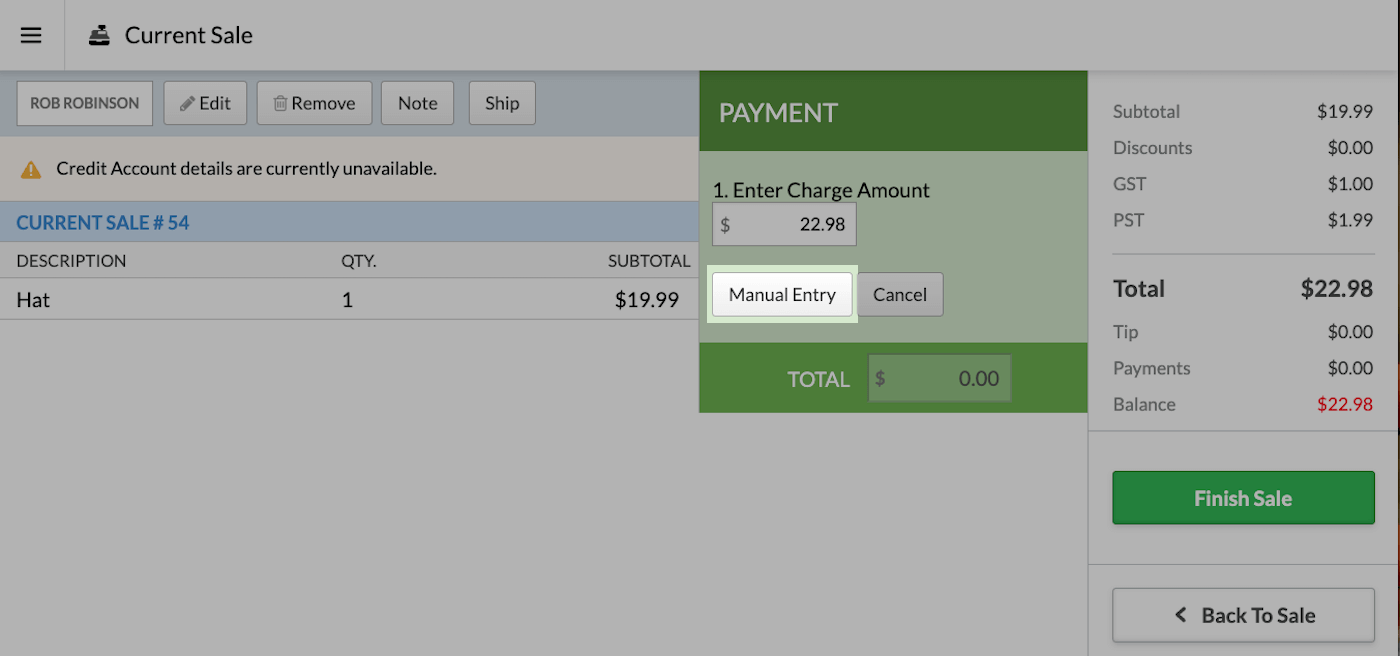Click the red Balance amount $22.98
Viewport: 1400px width, 656px height.
[1344, 404]
